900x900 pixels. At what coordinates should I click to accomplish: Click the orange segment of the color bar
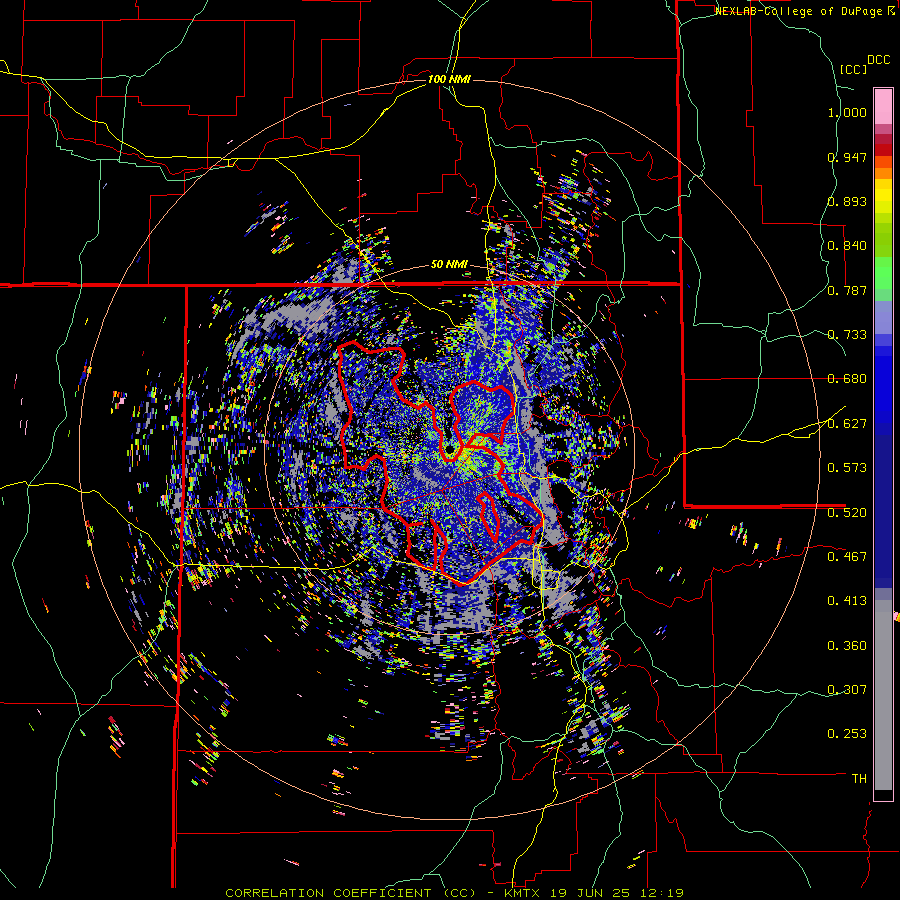tap(883, 173)
